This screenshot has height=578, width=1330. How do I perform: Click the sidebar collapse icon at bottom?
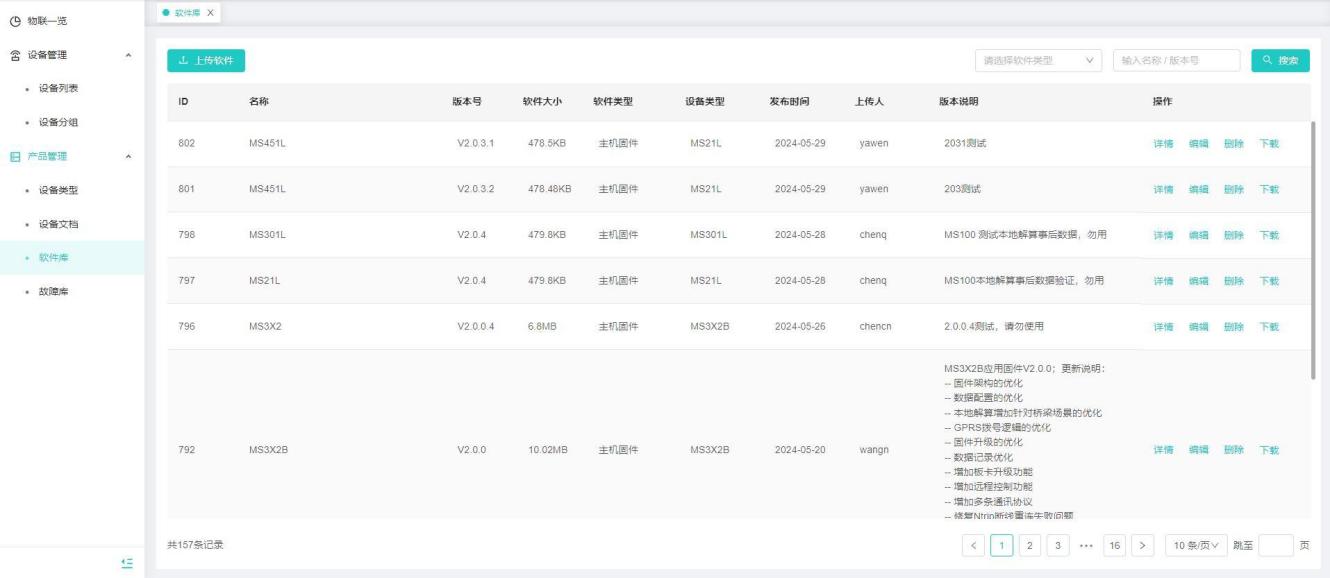[x=126, y=563]
